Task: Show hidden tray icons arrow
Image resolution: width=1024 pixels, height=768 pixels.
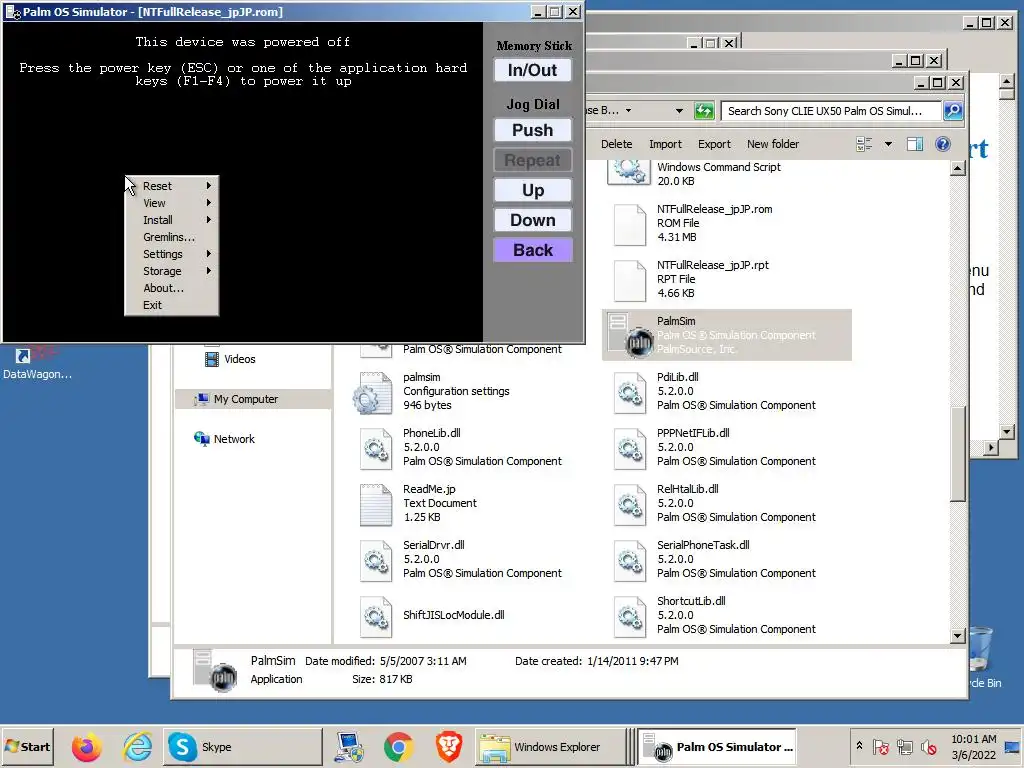Action: 859,746
